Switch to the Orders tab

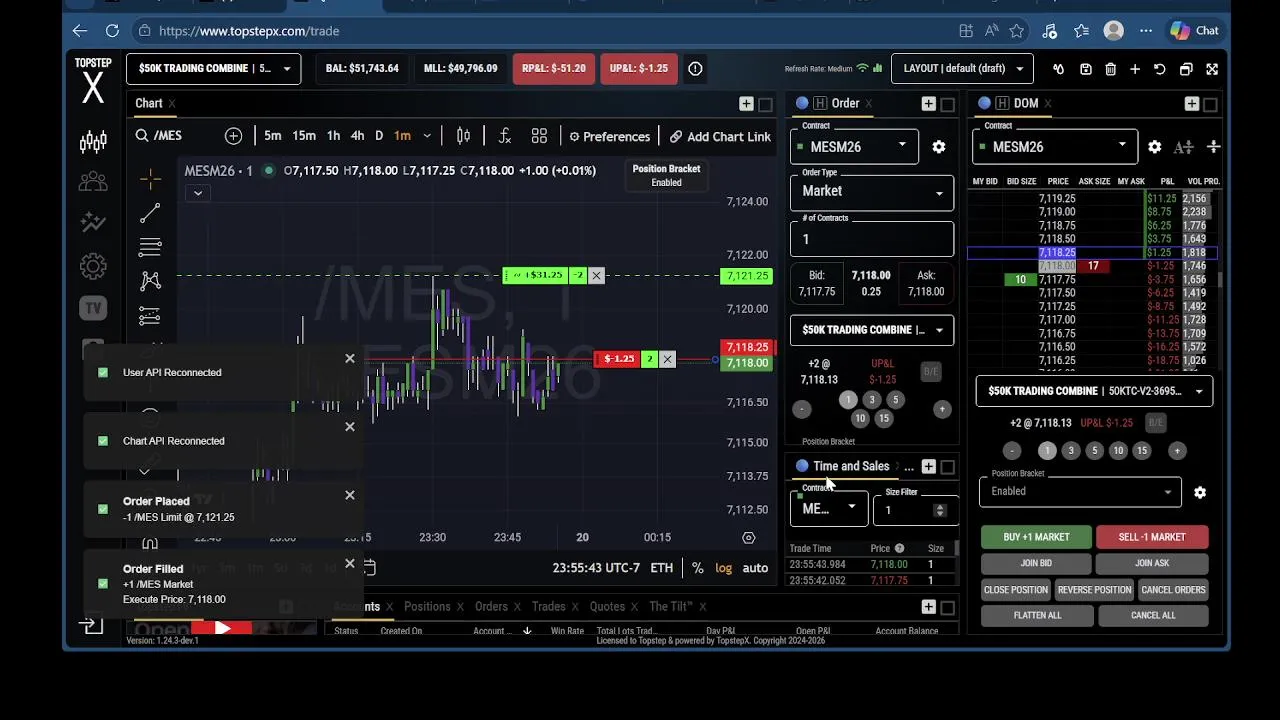(x=491, y=607)
